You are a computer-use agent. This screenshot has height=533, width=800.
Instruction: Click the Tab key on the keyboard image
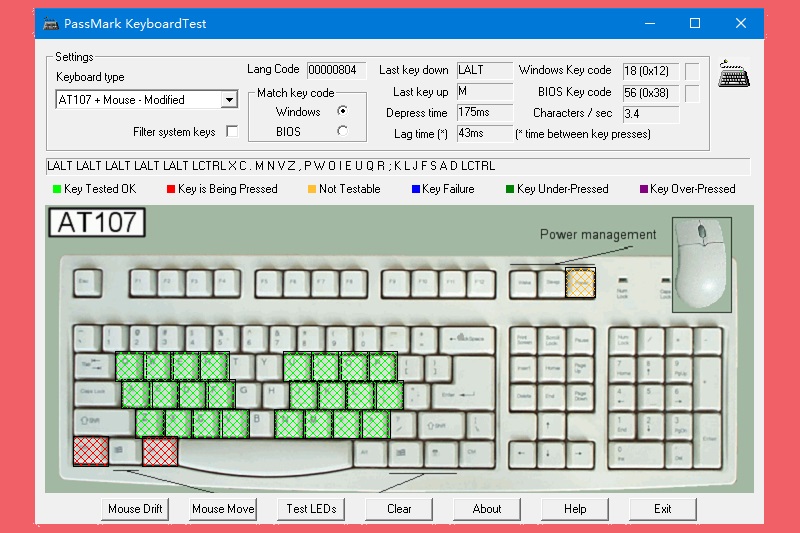(94, 366)
